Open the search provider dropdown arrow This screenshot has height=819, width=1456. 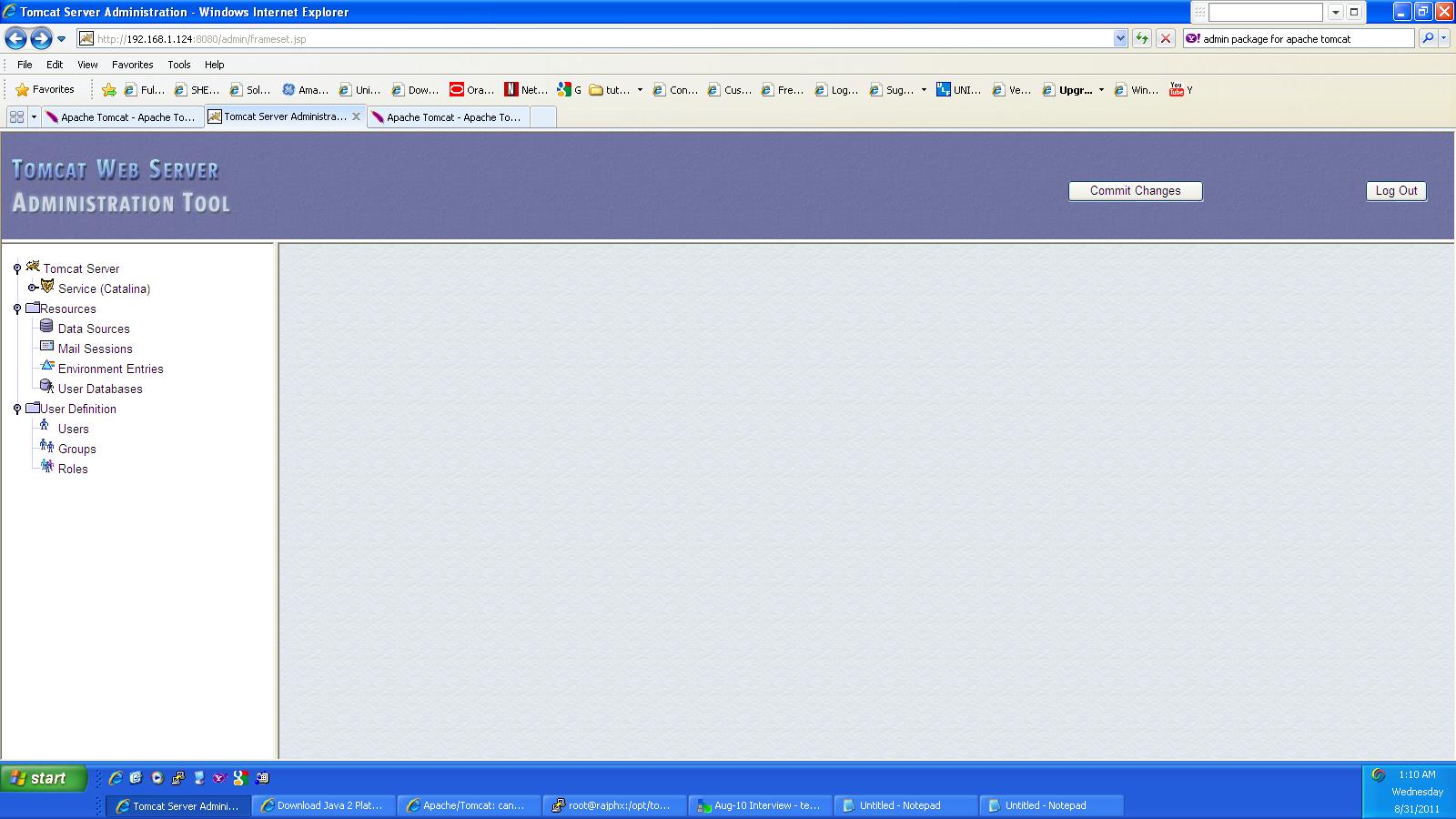click(x=1444, y=38)
